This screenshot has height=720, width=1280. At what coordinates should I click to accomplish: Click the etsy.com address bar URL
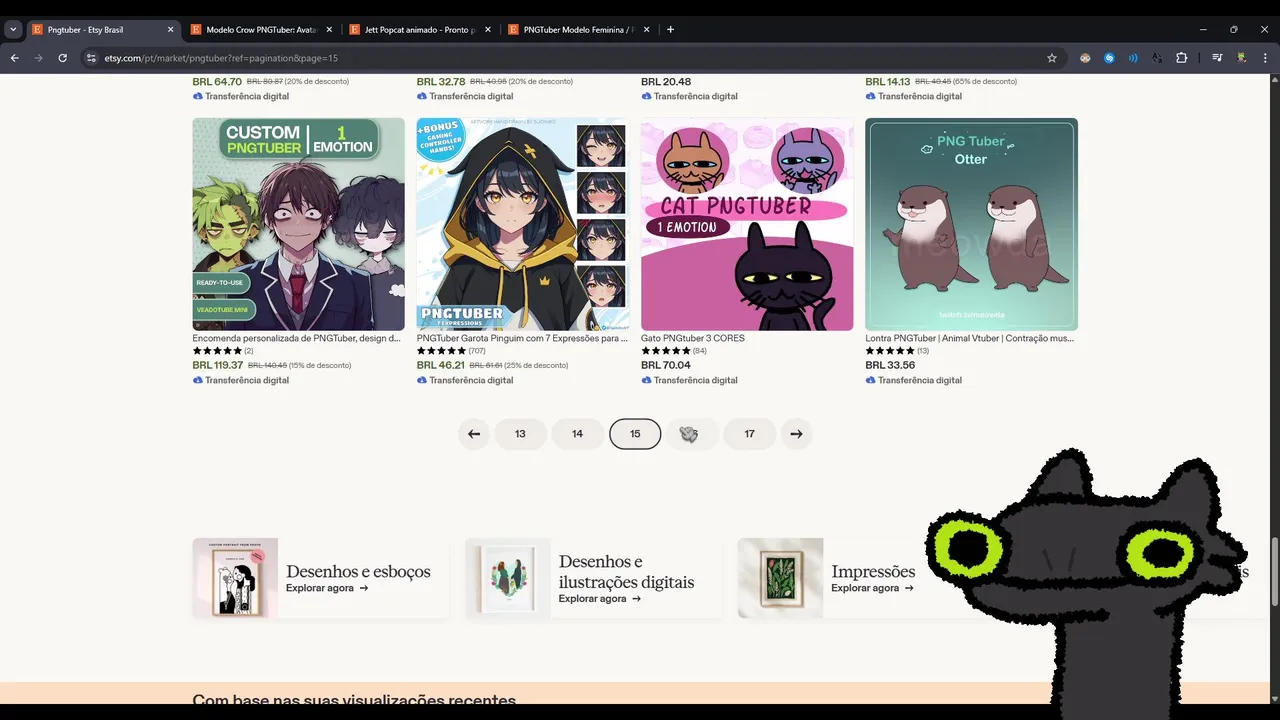coord(221,58)
